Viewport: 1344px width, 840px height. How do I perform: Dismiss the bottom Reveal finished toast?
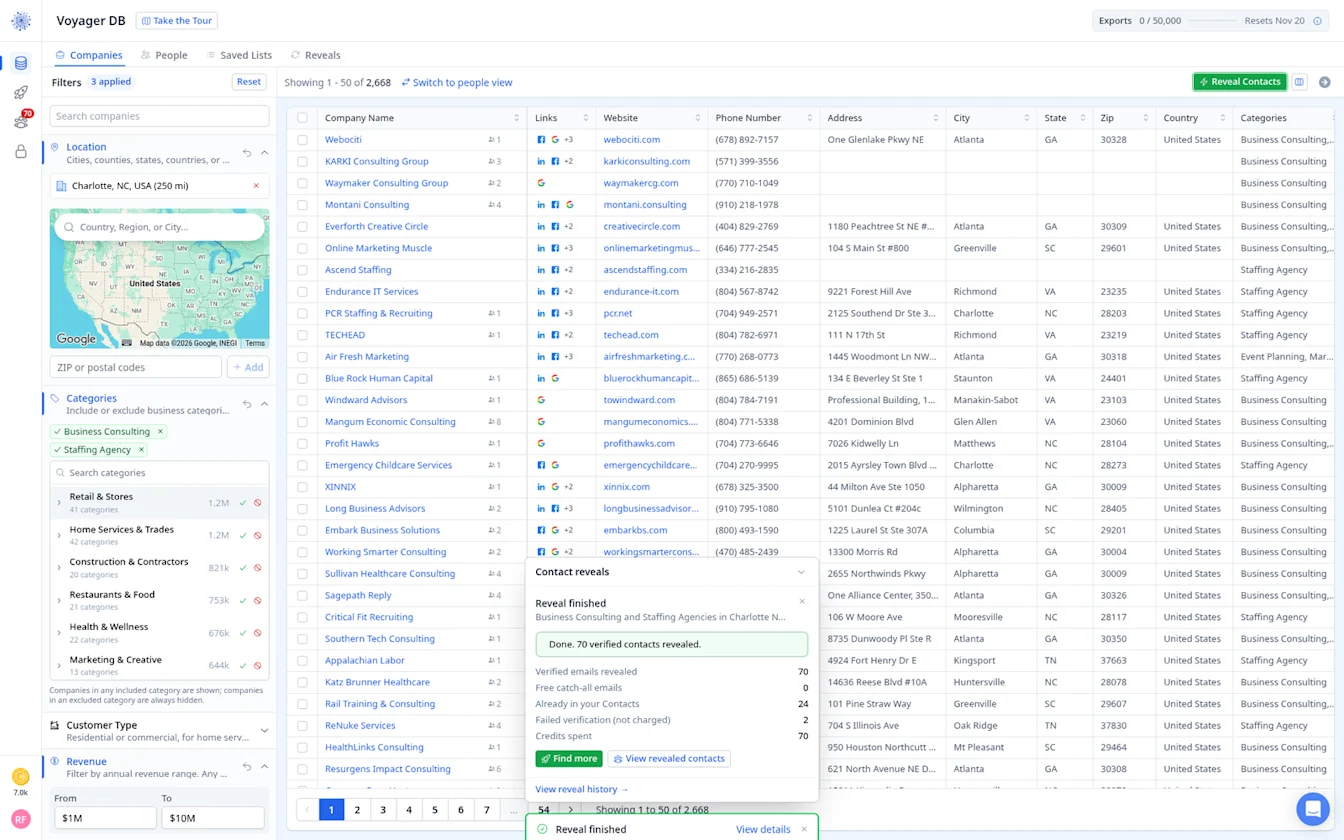(804, 829)
